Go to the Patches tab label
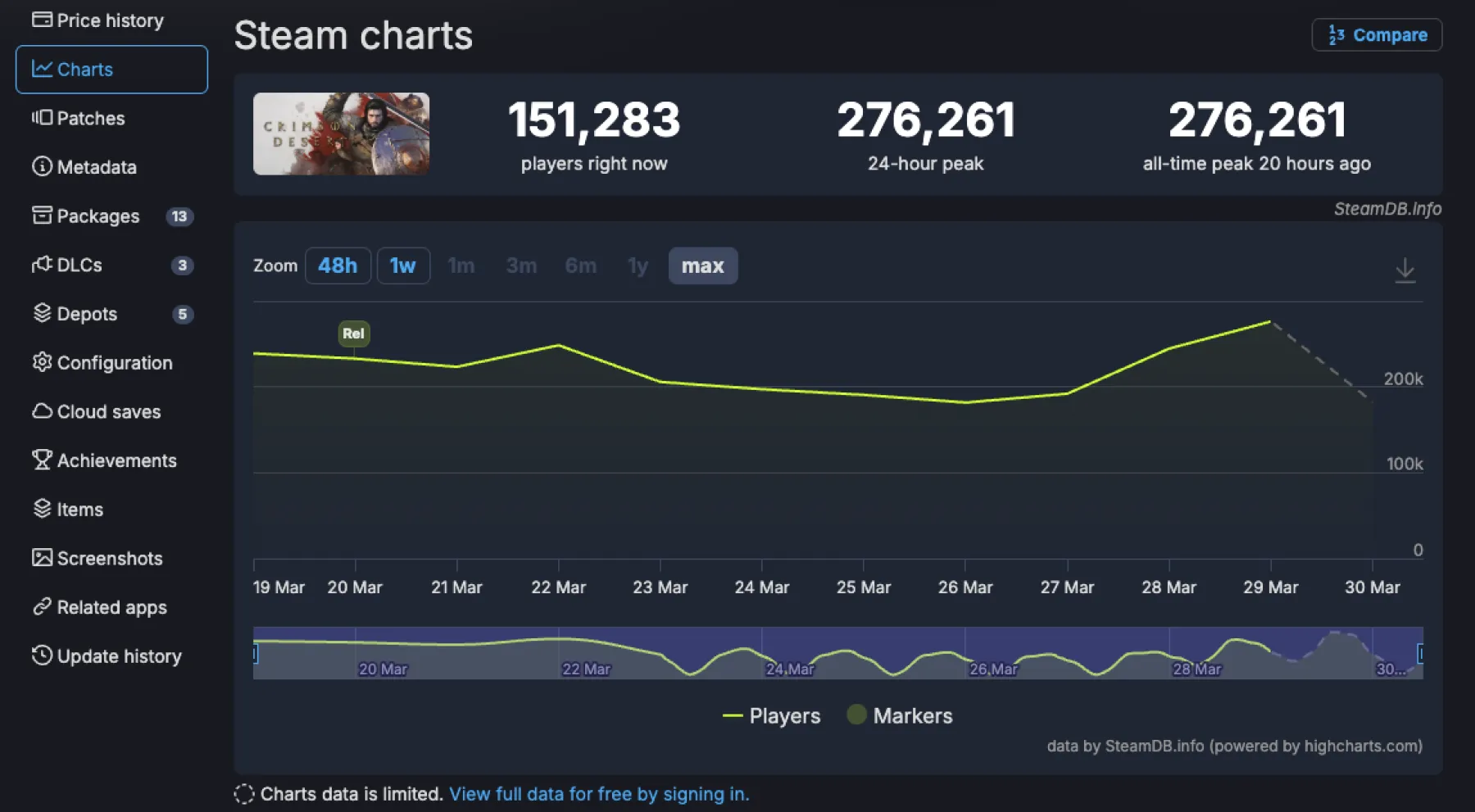The height and width of the screenshot is (812, 1475). (x=91, y=118)
